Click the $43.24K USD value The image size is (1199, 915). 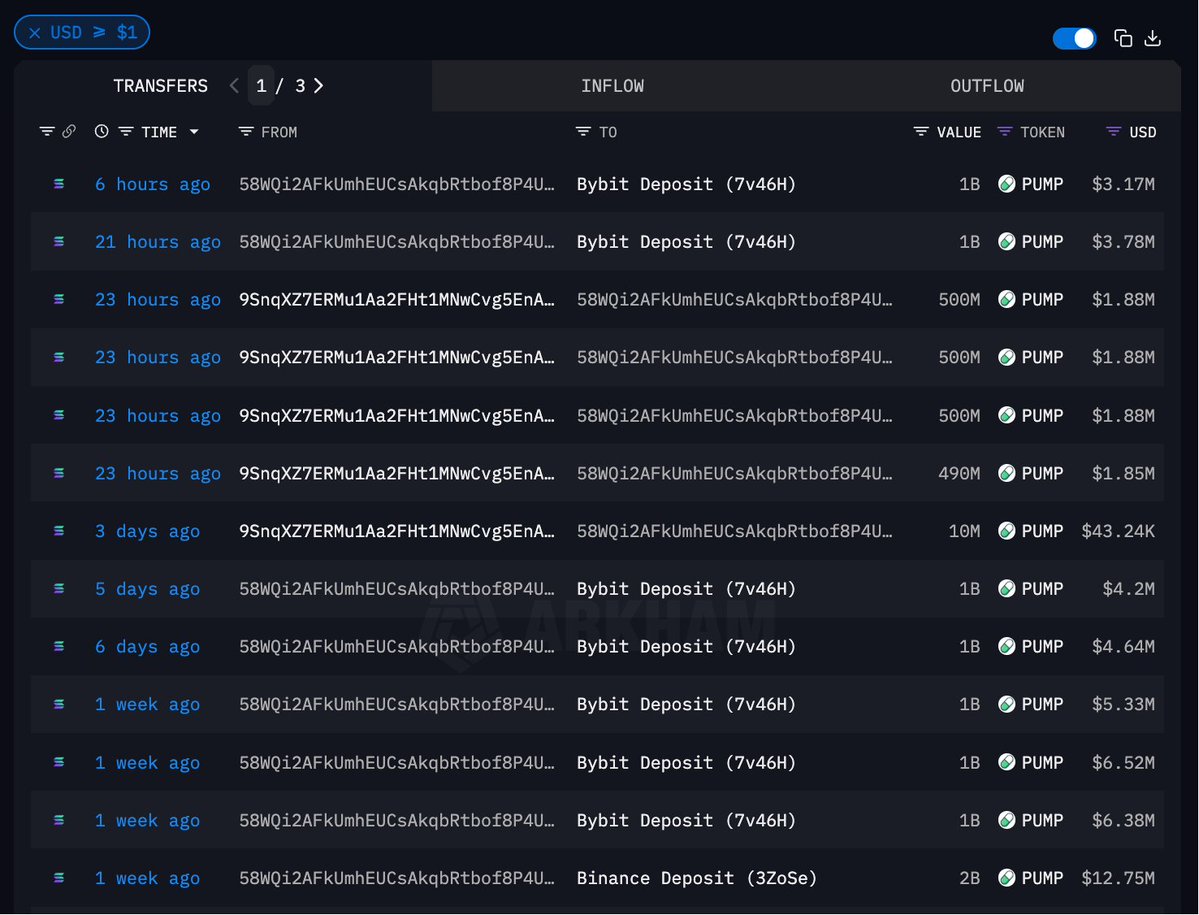pos(1118,531)
